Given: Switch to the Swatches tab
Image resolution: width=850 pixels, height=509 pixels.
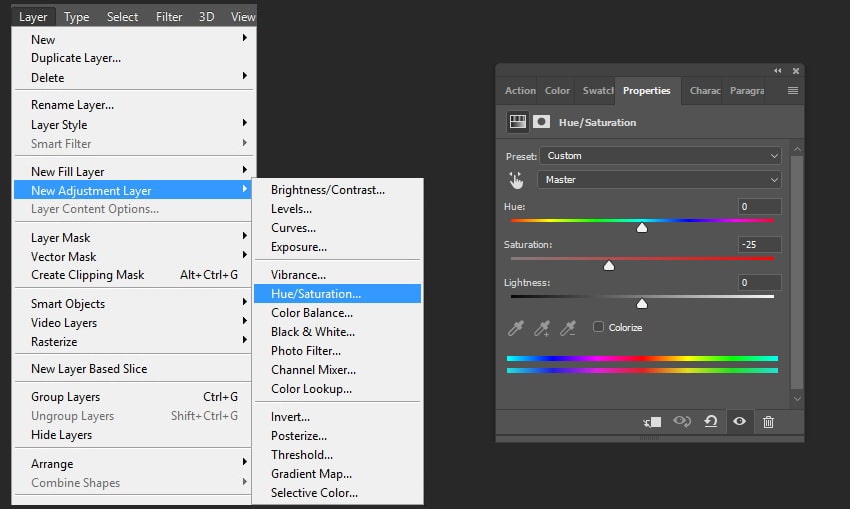Looking at the screenshot, I should tap(598, 90).
